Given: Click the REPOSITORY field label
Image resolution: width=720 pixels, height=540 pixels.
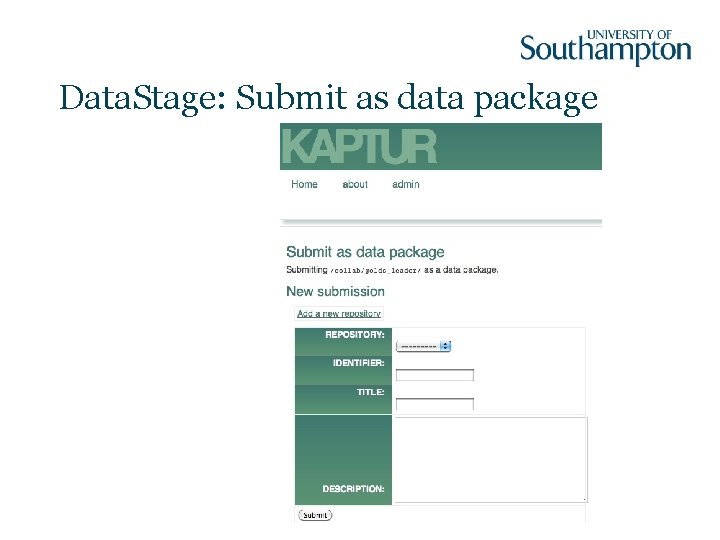Looking at the screenshot, I should (x=354, y=335).
